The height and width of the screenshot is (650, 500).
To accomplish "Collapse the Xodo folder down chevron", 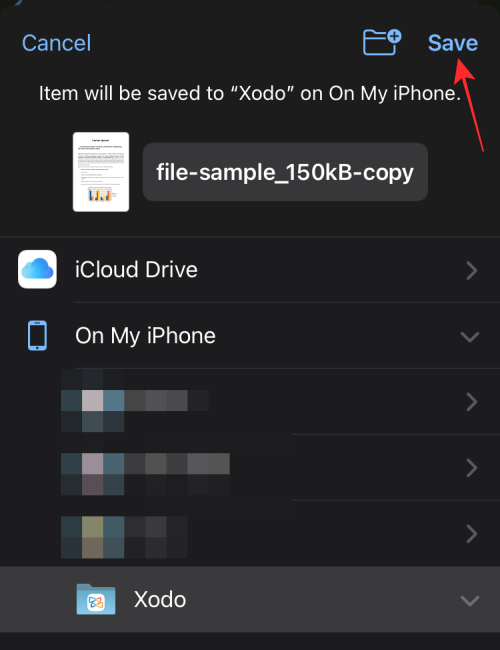I will [x=470, y=601].
